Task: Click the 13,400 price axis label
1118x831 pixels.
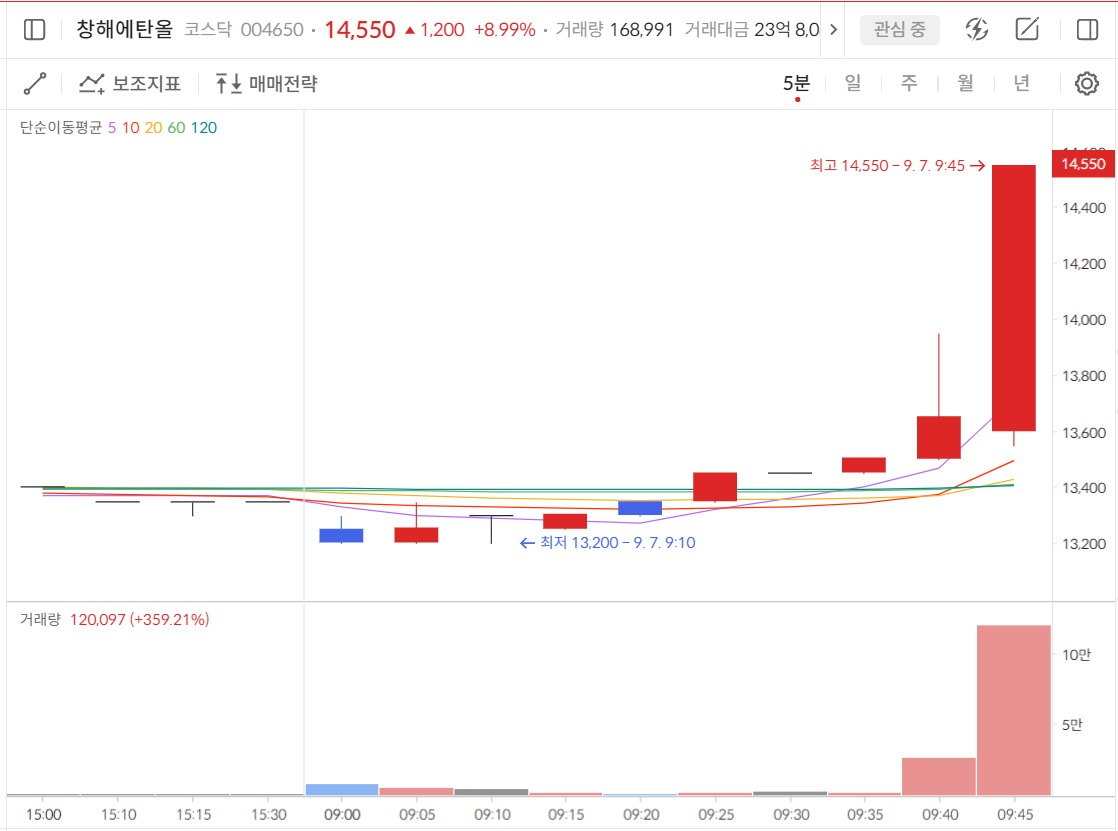Action: [x=1084, y=488]
